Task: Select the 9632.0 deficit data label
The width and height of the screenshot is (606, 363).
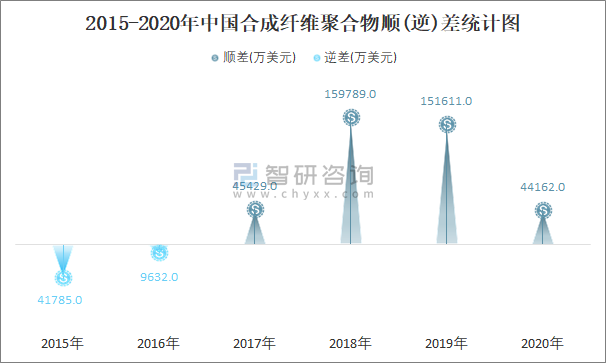Action: [x=159, y=277]
